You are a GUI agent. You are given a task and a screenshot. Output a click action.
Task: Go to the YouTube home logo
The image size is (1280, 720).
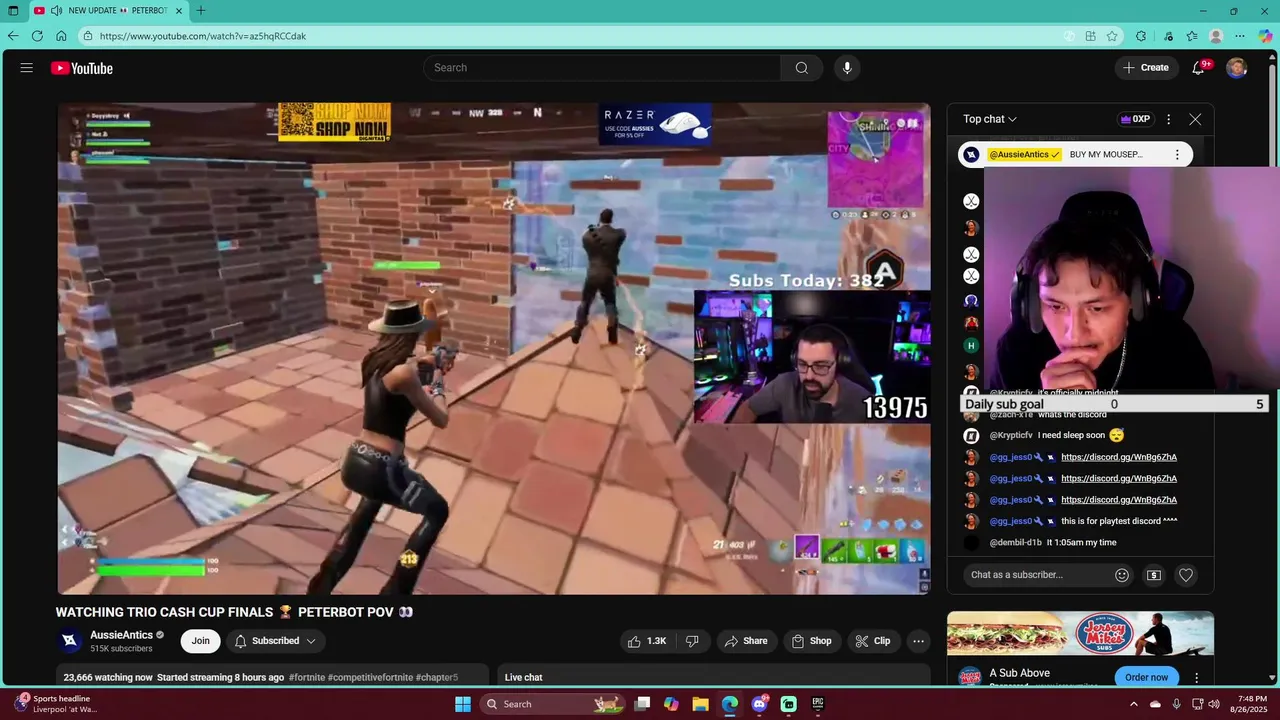click(82, 68)
